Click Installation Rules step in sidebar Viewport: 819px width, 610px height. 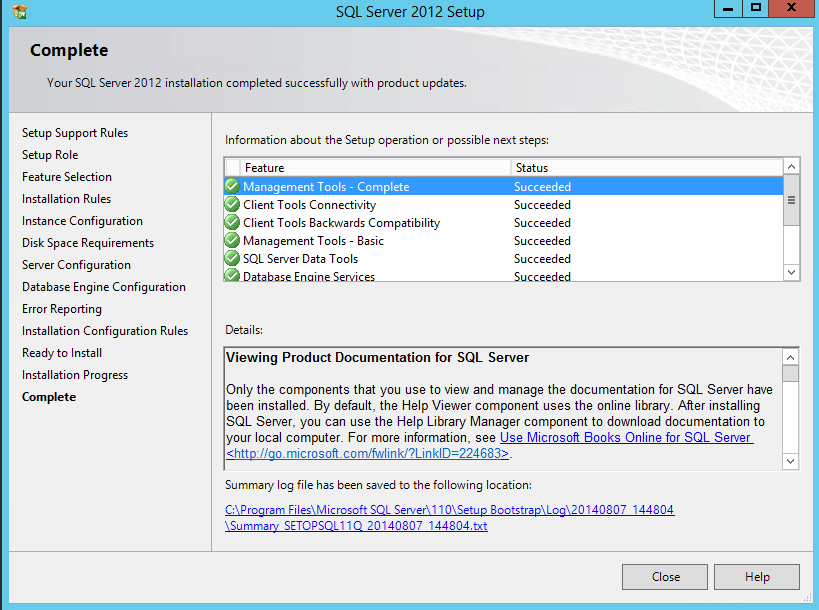tap(66, 198)
